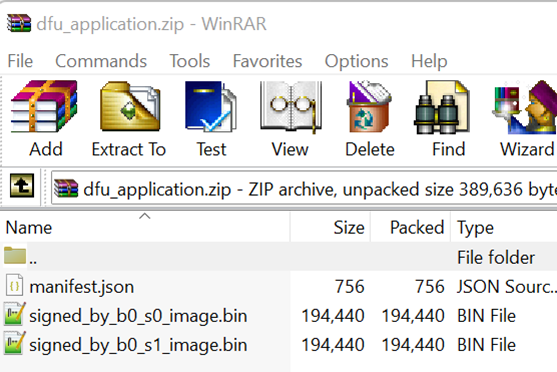
Task: Open the Favorites menu
Action: point(267,61)
